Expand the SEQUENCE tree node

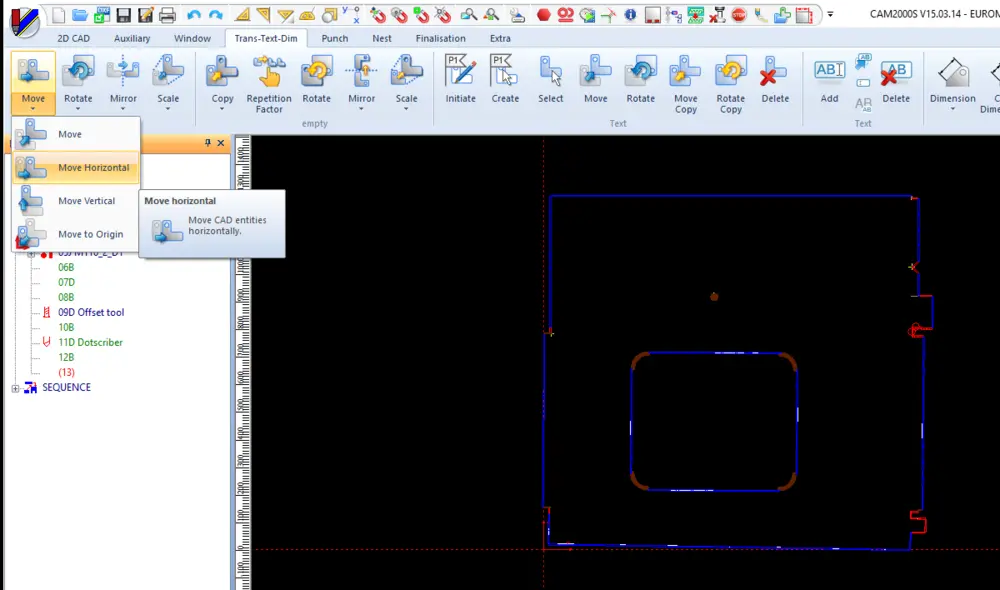(15, 388)
